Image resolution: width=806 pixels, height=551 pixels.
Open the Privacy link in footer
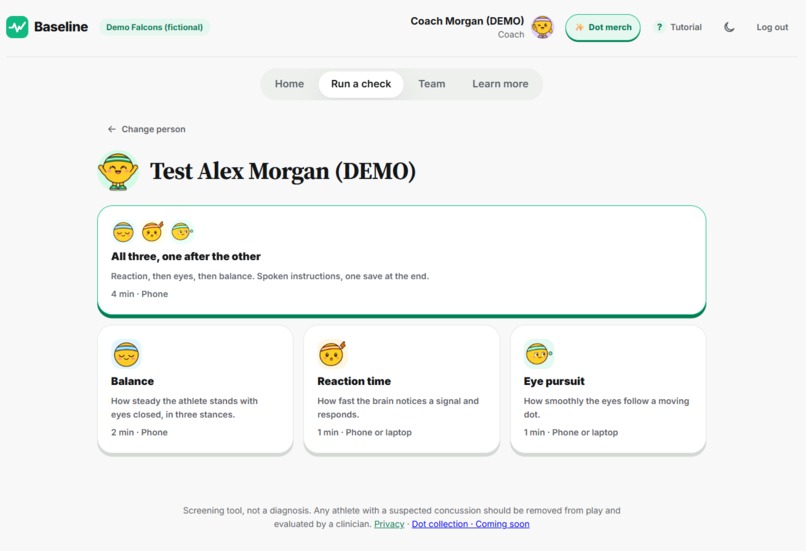(x=389, y=524)
